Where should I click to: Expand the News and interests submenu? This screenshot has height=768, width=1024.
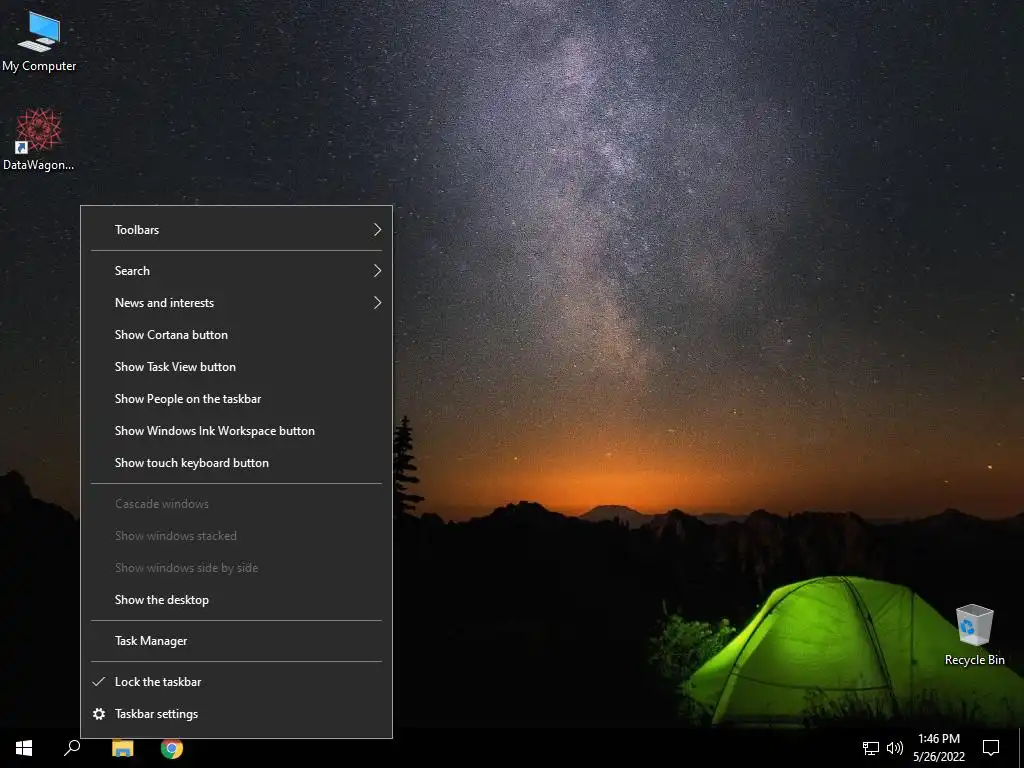tap(236, 302)
